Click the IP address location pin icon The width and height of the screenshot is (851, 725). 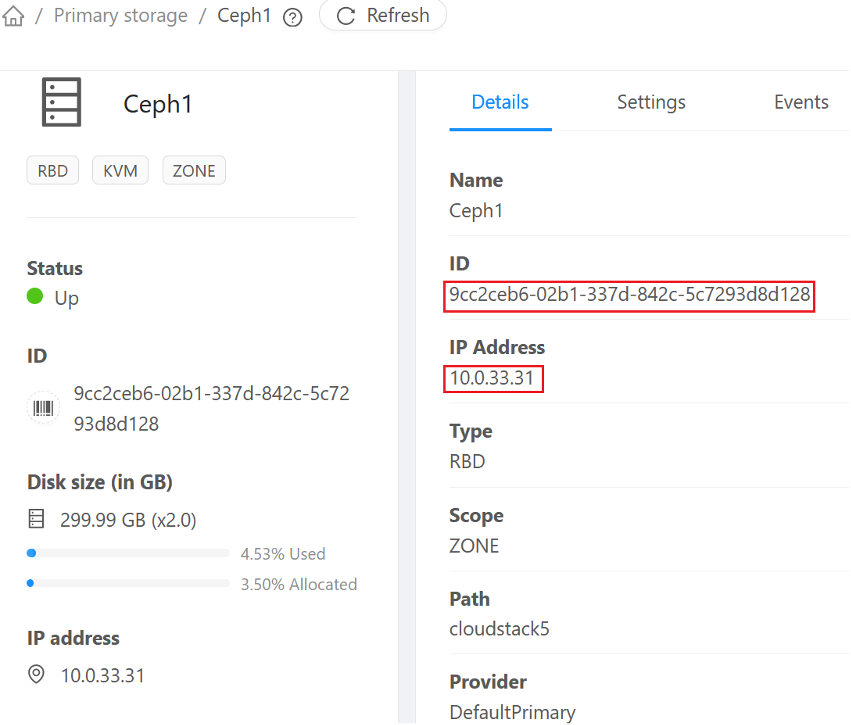pos(37,675)
